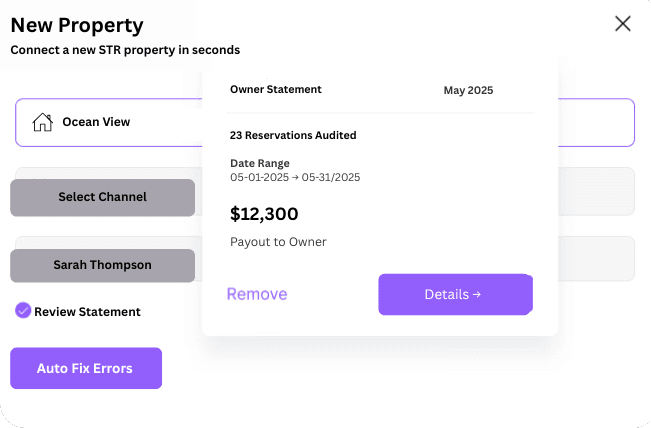Remove the owner statement

click(x=257, y=294)
